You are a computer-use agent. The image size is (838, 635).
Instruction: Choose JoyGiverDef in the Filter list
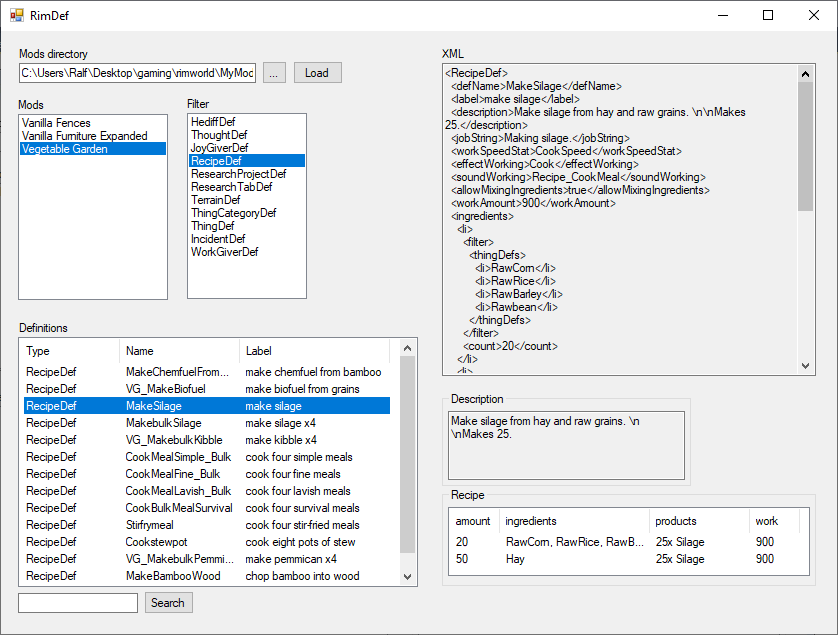(x=247, y=148)
